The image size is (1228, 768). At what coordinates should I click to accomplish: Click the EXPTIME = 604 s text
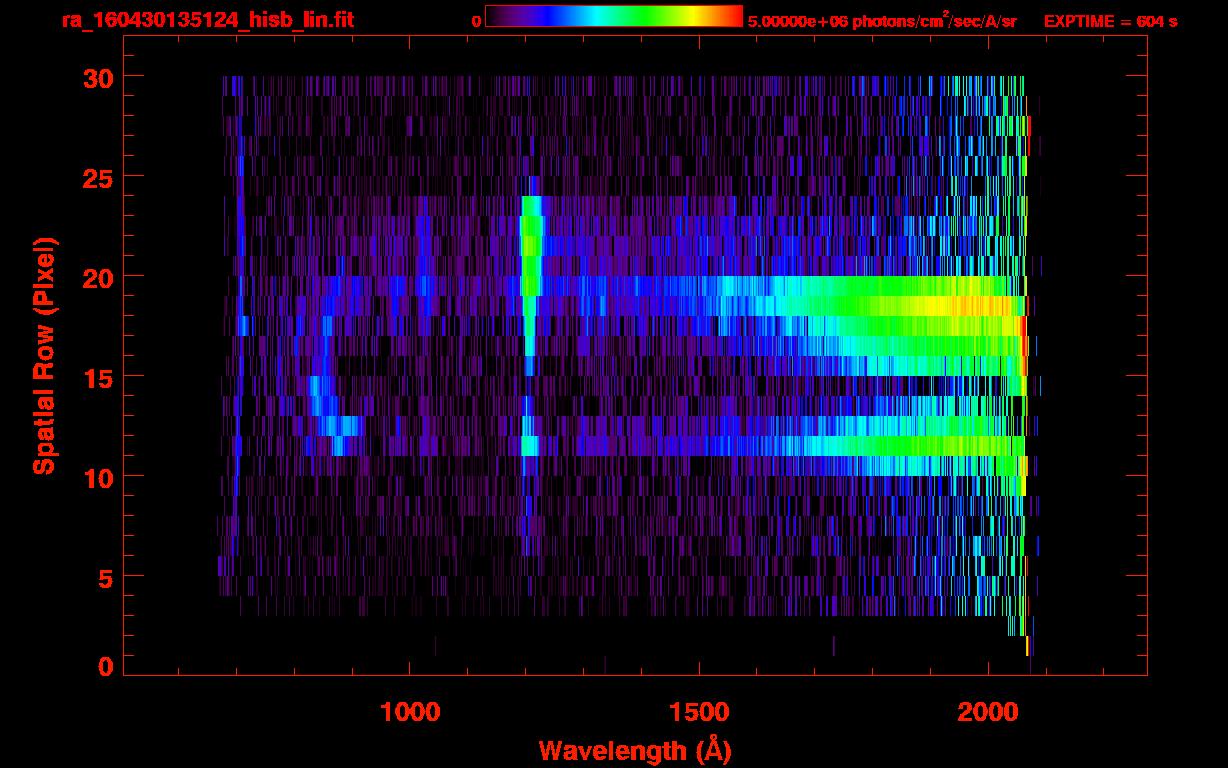[x=1110, y=21]
